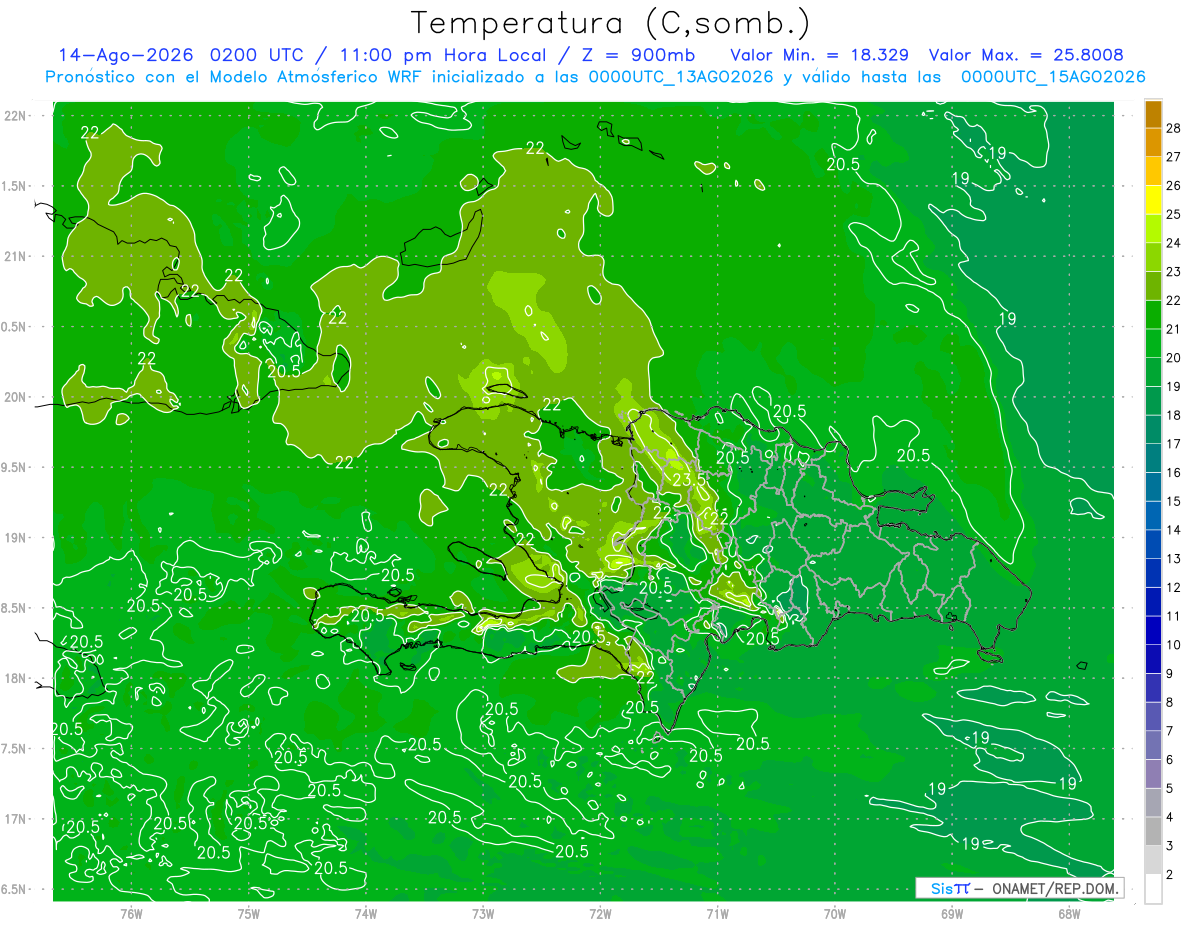Pick the brown legend color above 28
Screen dimensions: 1200x927
click(x=1153, y=114)
